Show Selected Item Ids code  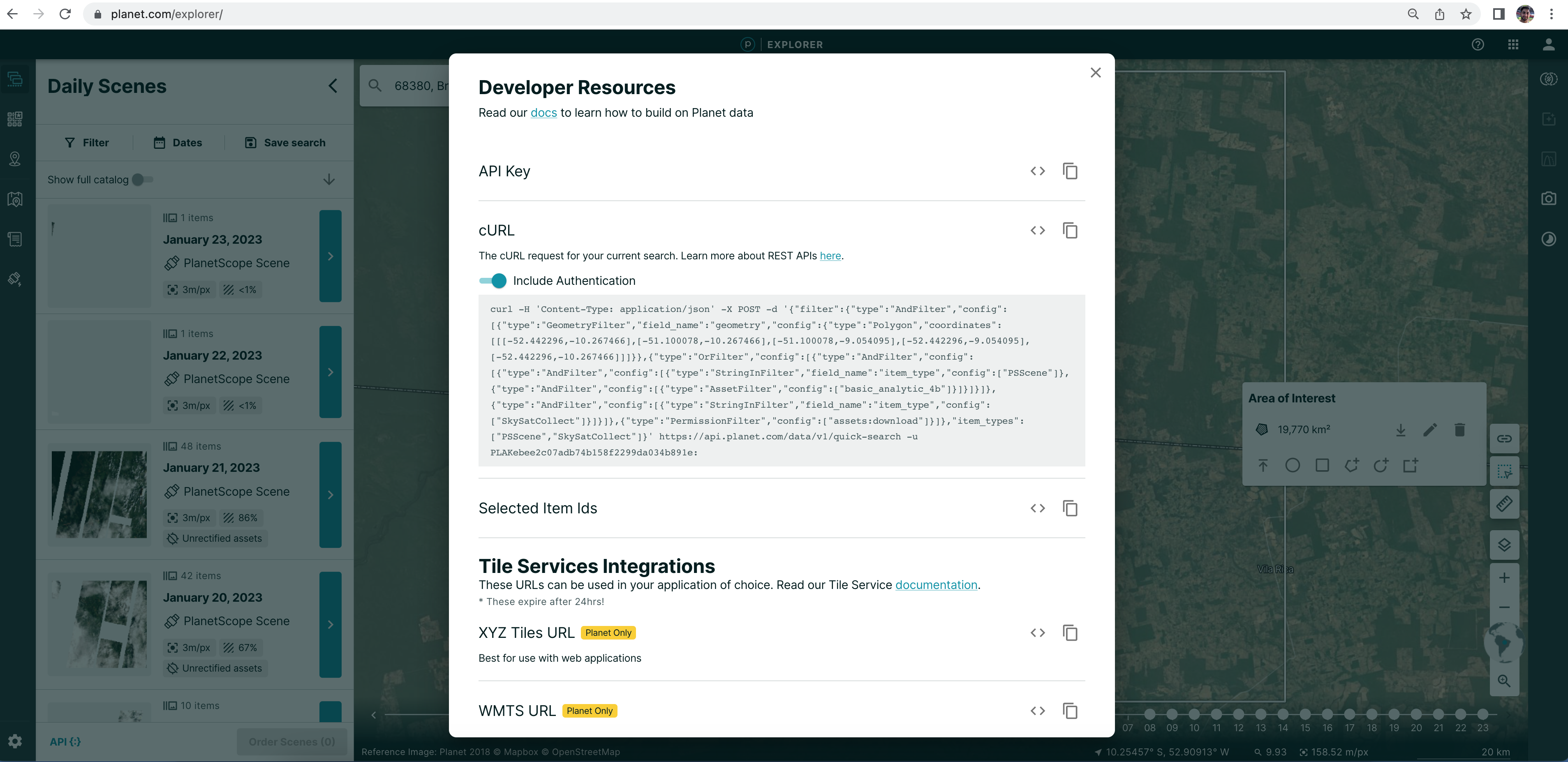pos(1037,508)
